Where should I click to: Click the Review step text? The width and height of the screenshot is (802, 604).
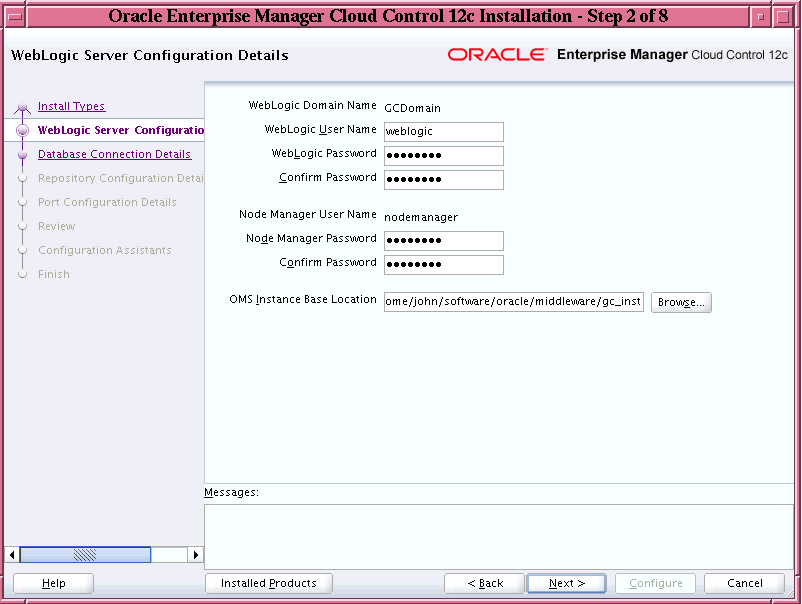[56, 226]
